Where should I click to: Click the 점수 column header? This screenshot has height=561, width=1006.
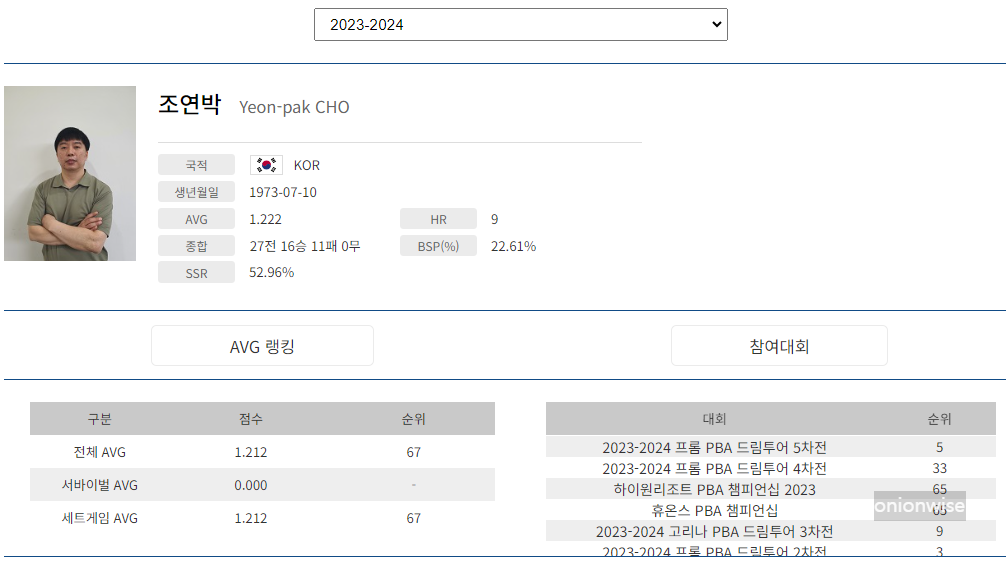coord(251,419)
